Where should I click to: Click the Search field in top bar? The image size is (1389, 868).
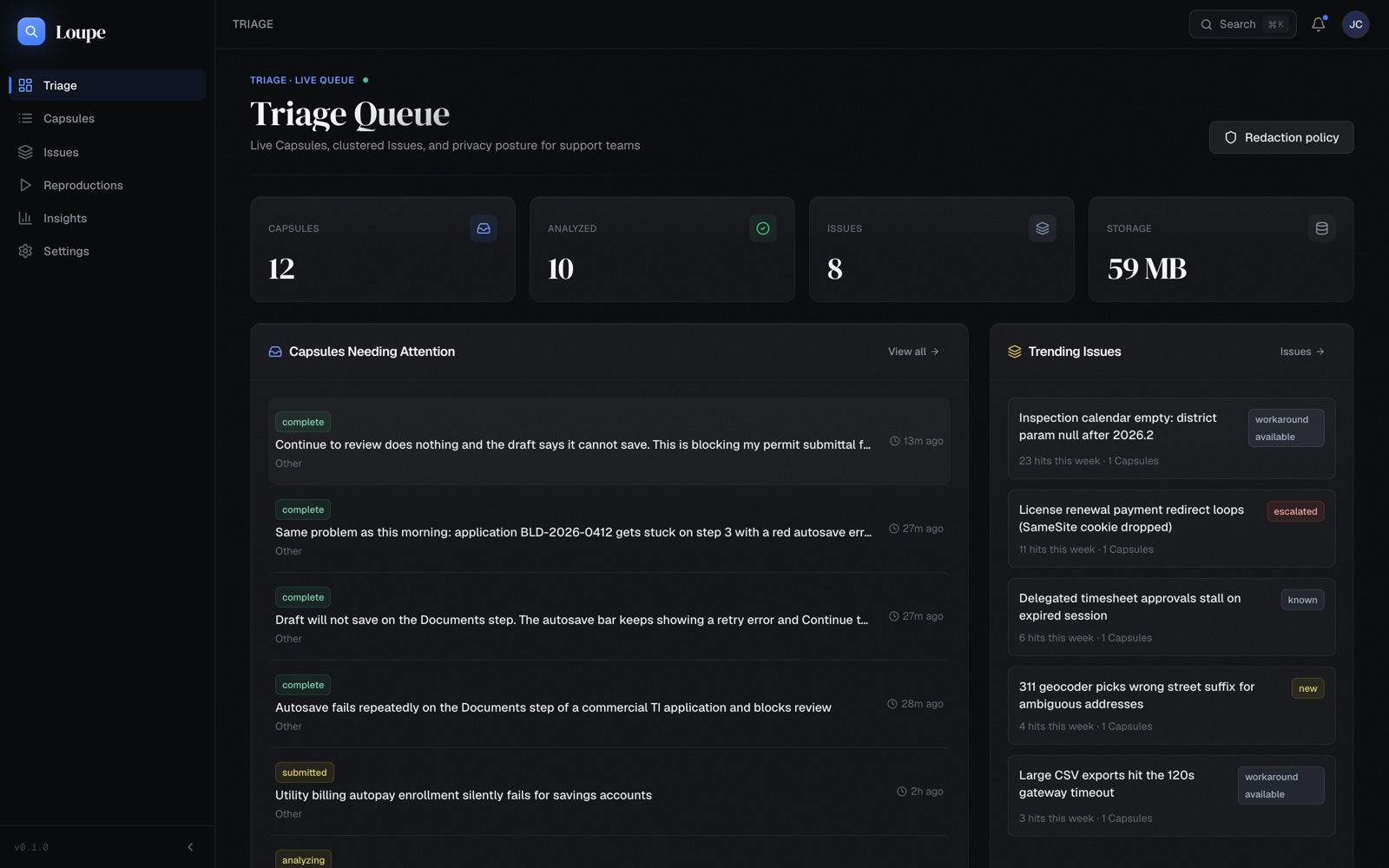click(x=1242, y=24)
